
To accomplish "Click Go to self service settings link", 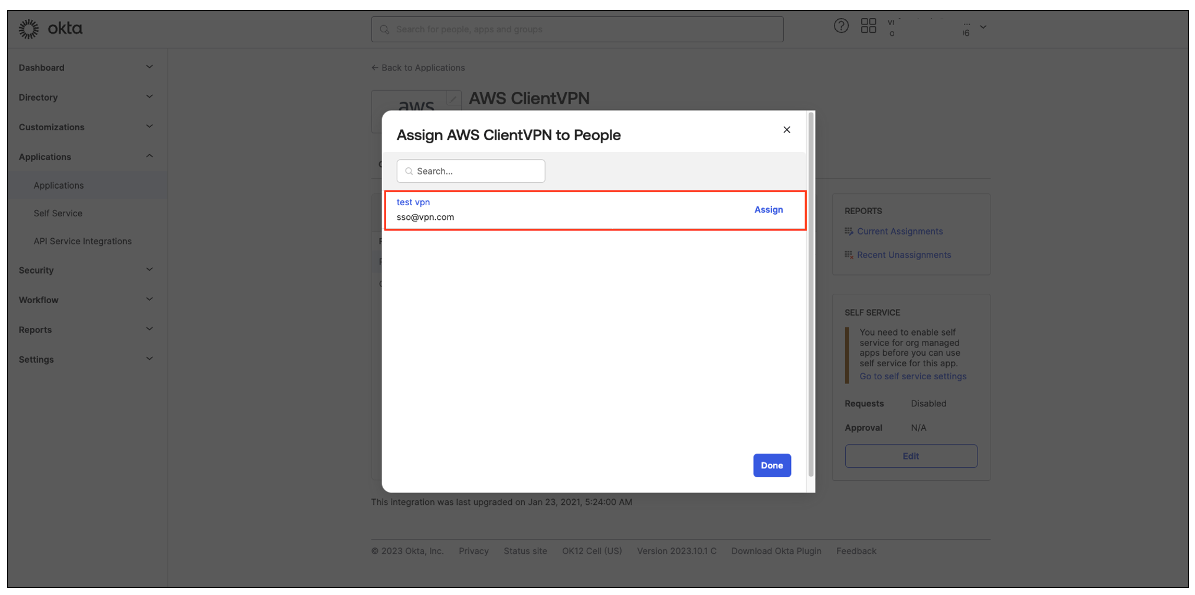I will [913, 376].
